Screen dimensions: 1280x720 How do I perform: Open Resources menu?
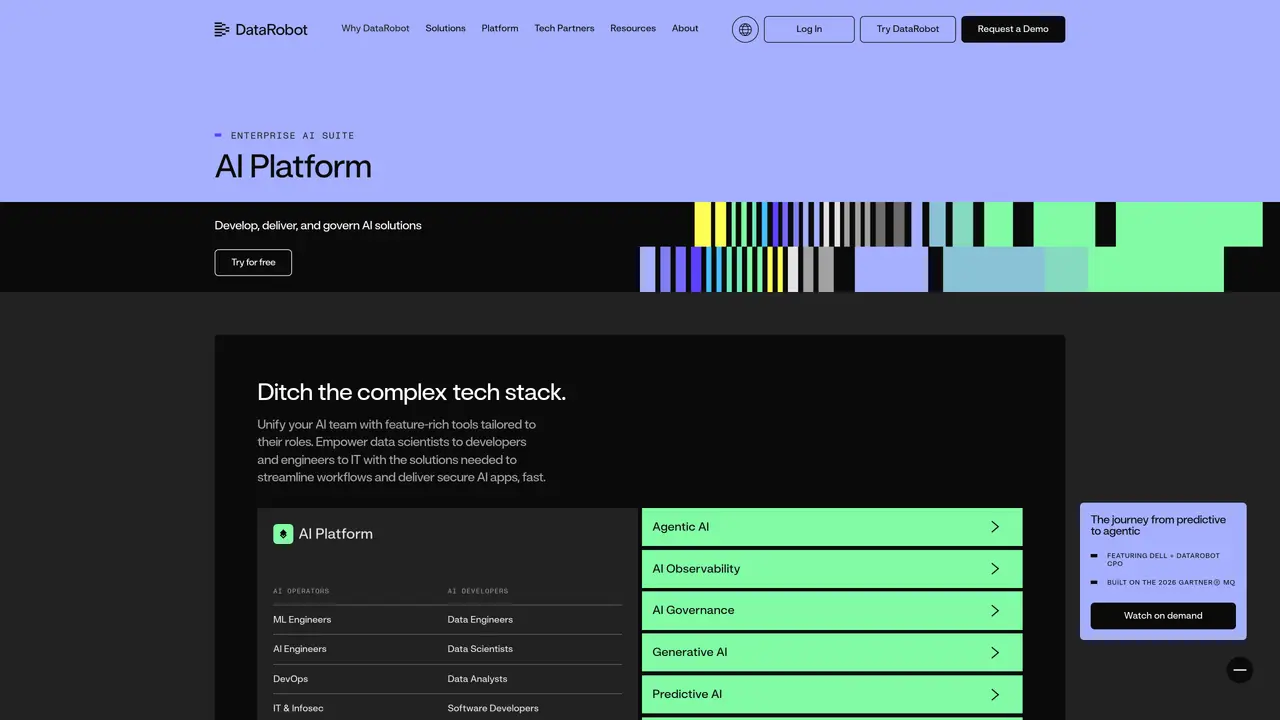point(633,29)
